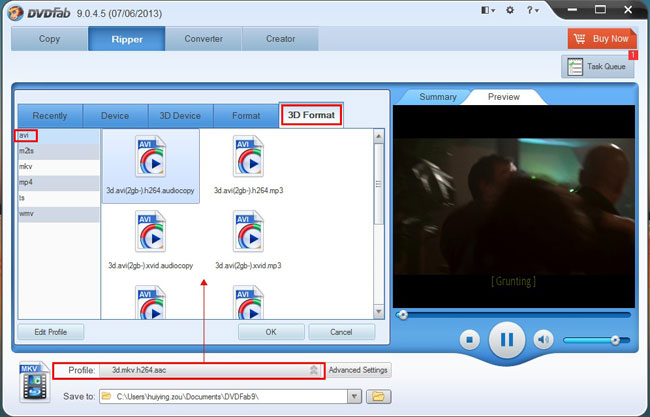Screen dimensions: 650x417
Task: Click scroll up arrow of profile list
Action: point(378,136)
